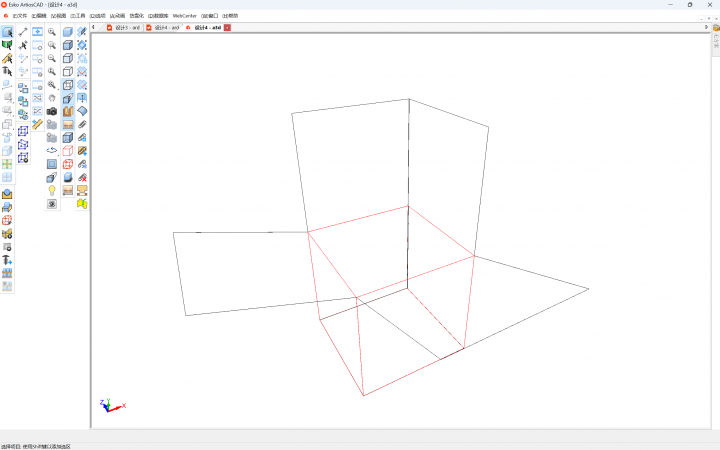The height and width of the screenshot is (450, 720).
Task: Close the 设计4 - a3d tab
Action: (x=227, y=27)
